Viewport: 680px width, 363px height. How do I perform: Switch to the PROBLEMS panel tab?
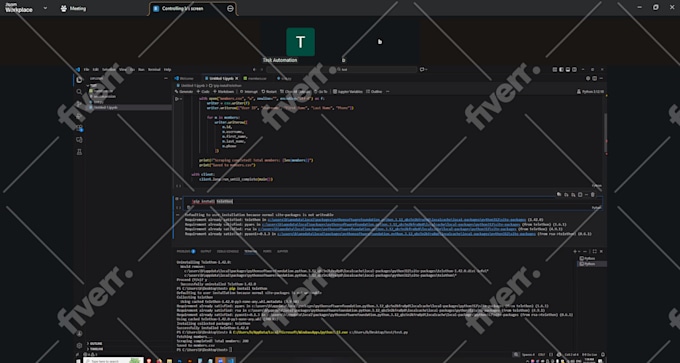186,251
